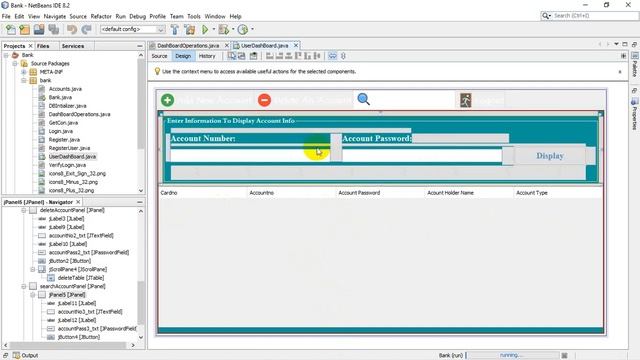Click the Account Number text field
This screenshot has height=360, width=640.
tap(250, 155)
